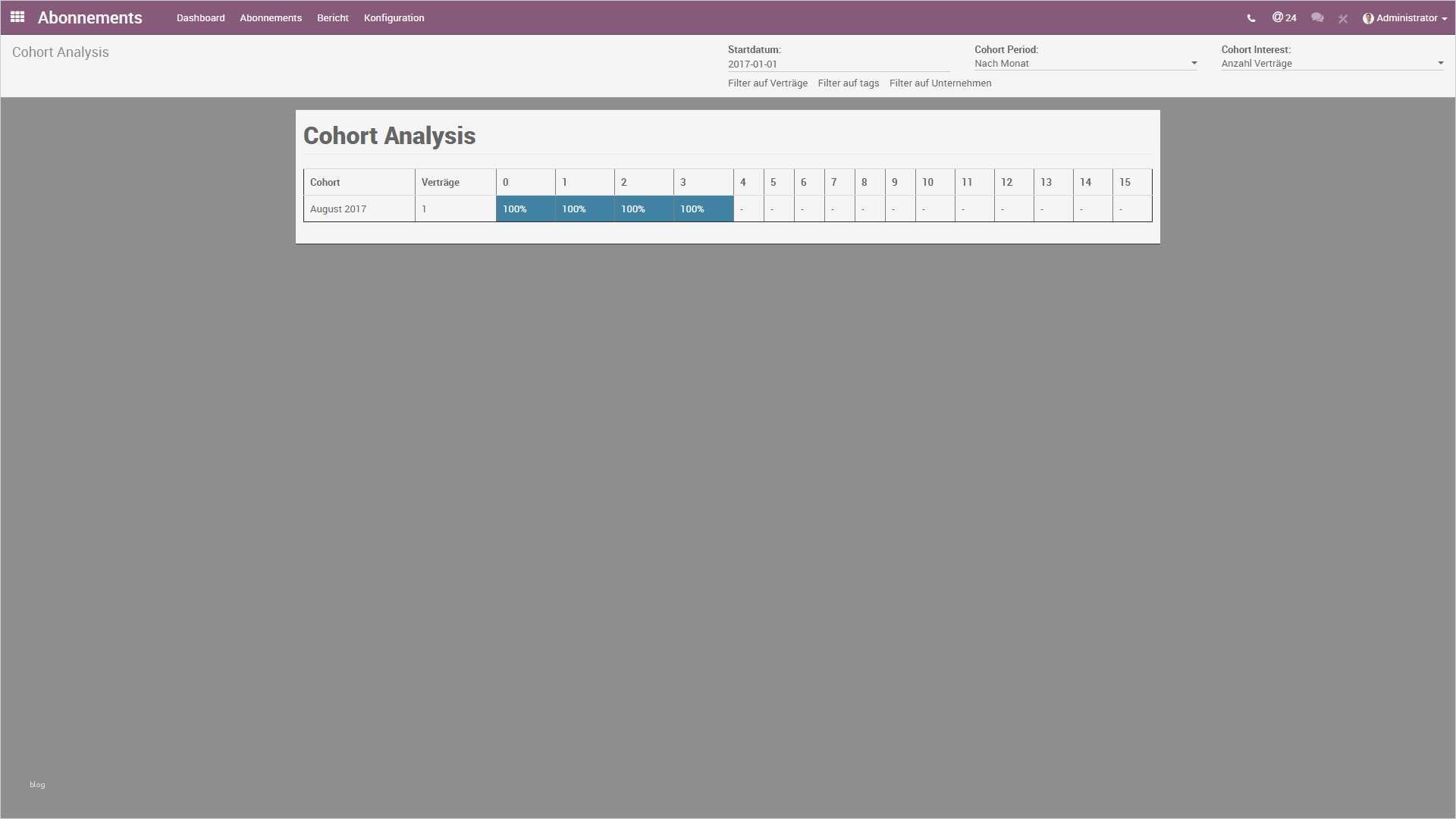
Task: Open the Dashboard menu
Action: point(200,18)
